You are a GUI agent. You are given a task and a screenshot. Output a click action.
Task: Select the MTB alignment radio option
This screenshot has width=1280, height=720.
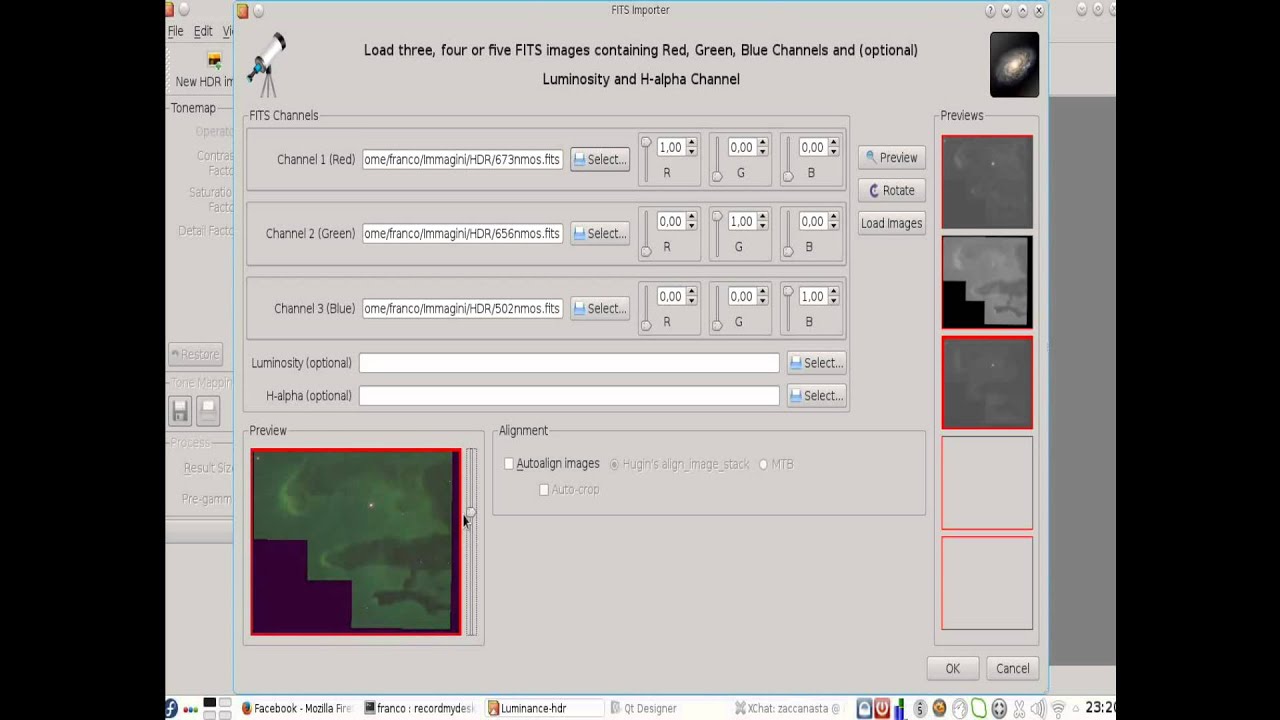[763, 464]
